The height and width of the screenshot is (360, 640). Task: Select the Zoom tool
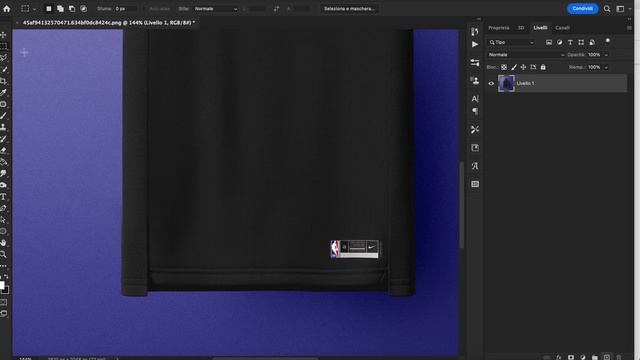4,254
